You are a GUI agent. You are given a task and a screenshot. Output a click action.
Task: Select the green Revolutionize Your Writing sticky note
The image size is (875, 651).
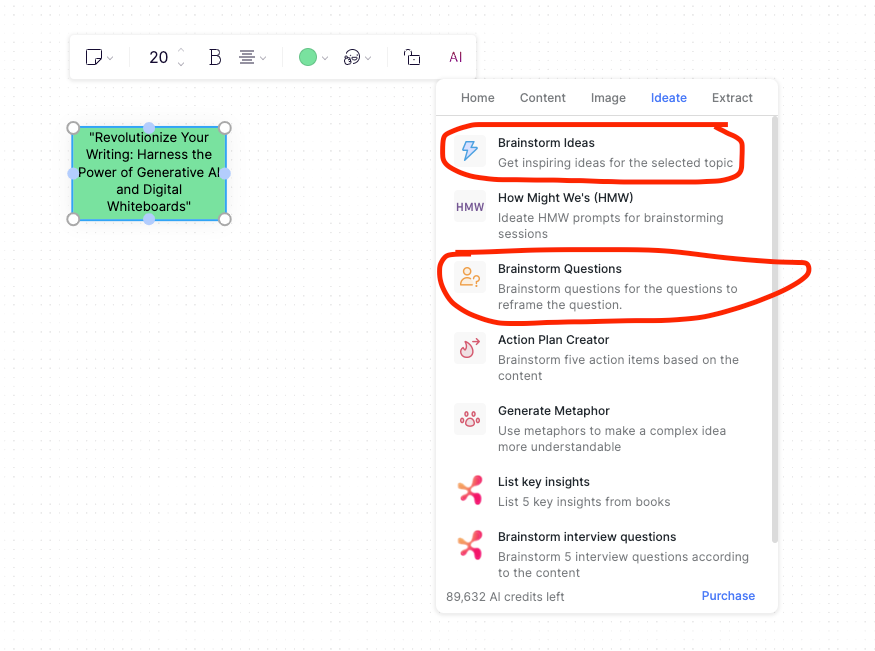coord(149,173)
